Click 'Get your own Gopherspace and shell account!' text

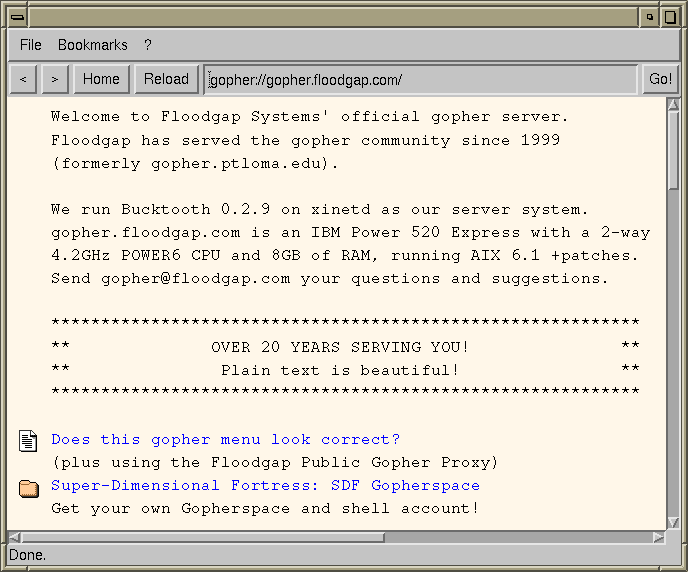[x=265, y=508]
